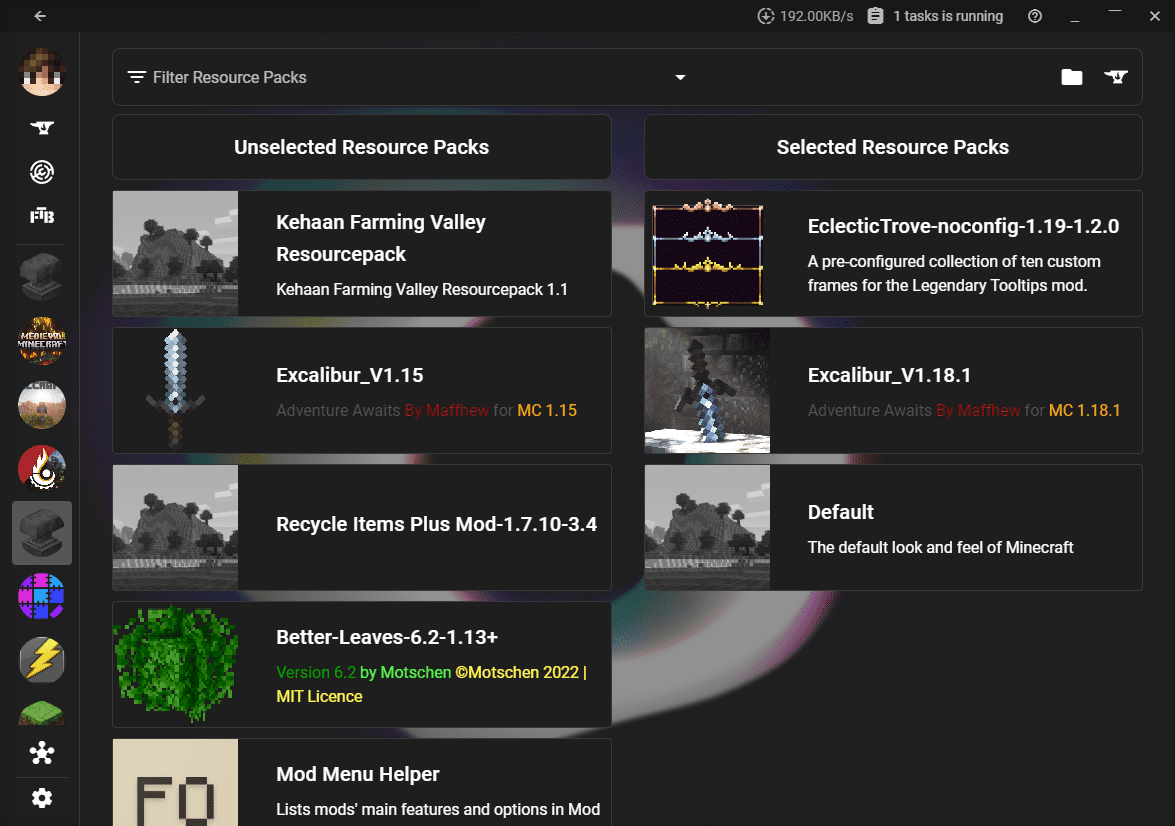This screenshot has width=1175, height=826.
Task: Go back with the arrow icon
Action: click(40, 16)
